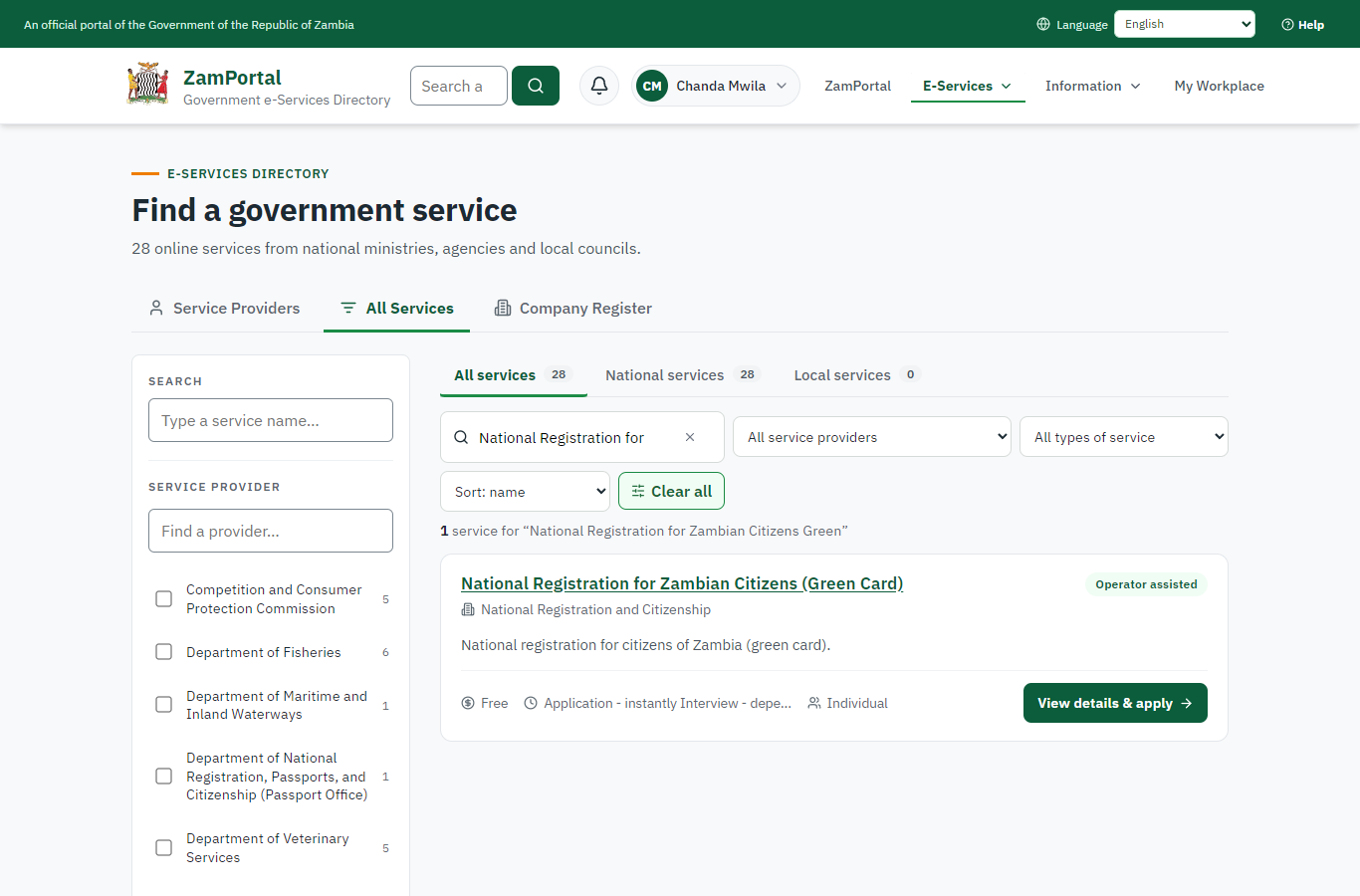Viewport: 1360px width, 896px height.
Task: Click the globe language icon
Action: click(1043, 24)
